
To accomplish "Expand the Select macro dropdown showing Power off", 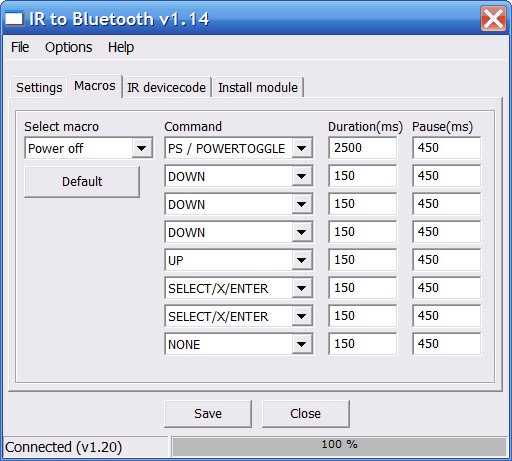I will 141,148.
